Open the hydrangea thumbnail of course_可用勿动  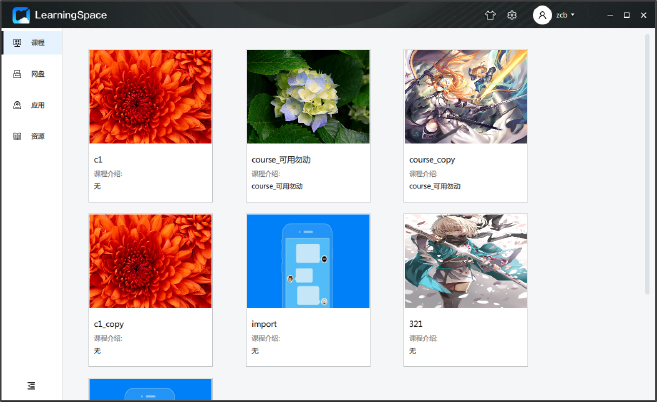tap(308, 96)
